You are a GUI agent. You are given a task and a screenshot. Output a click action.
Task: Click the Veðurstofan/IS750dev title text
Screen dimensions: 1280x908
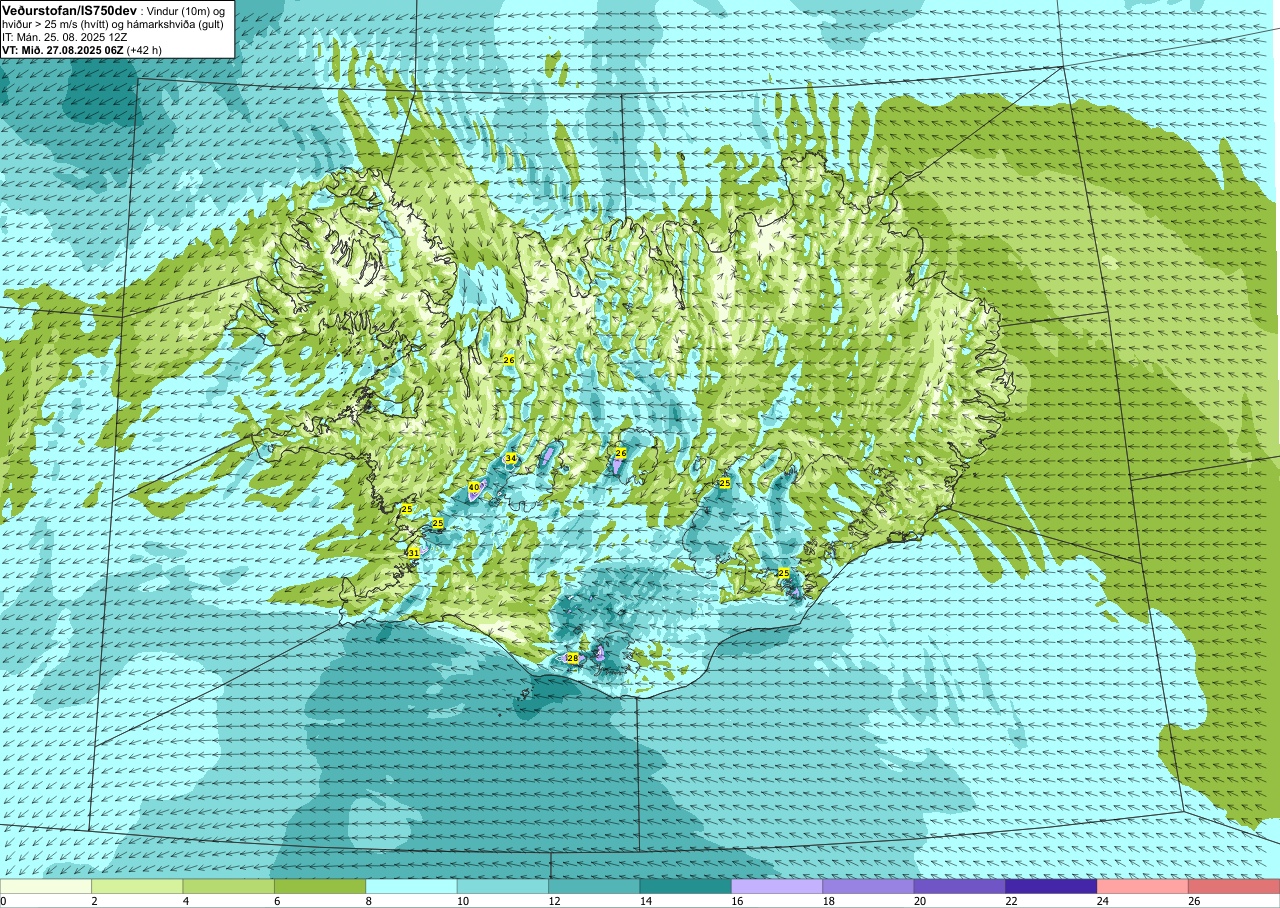point(70,10)
